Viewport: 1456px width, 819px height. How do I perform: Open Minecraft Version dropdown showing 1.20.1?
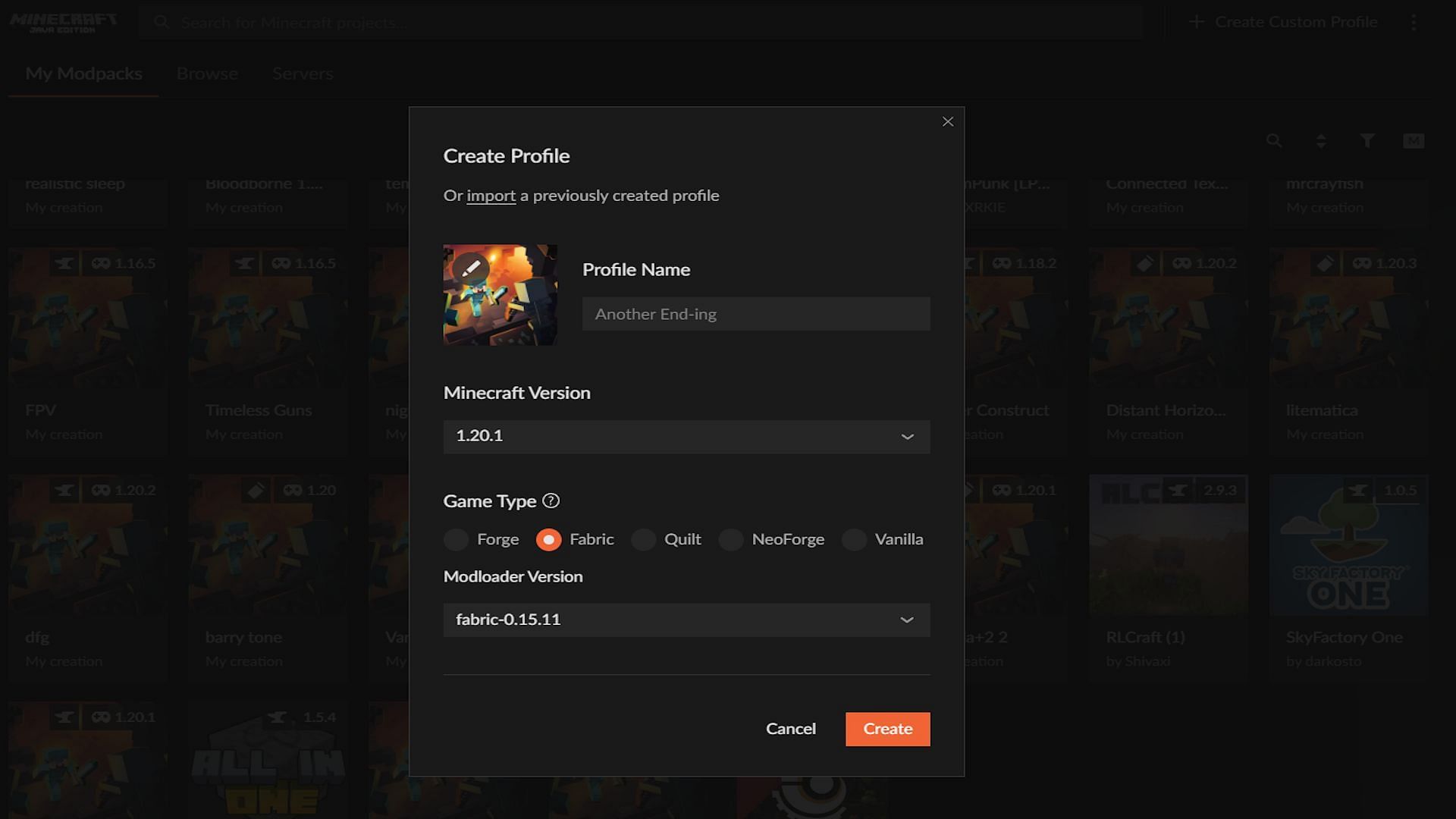click(686, 436)
